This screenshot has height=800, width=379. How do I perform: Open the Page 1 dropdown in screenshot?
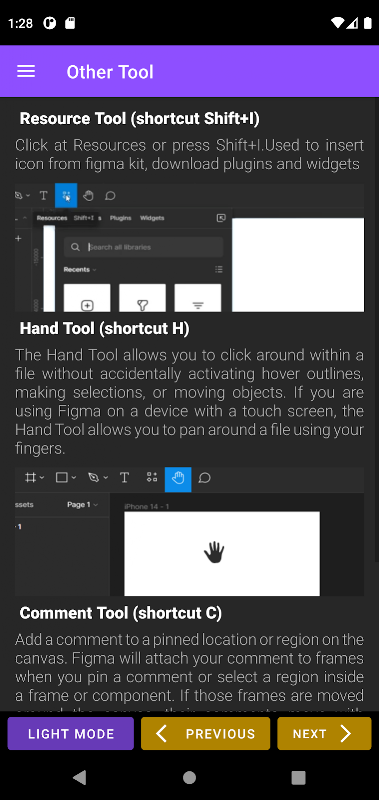pyautogui.click(x=82, y=505)
